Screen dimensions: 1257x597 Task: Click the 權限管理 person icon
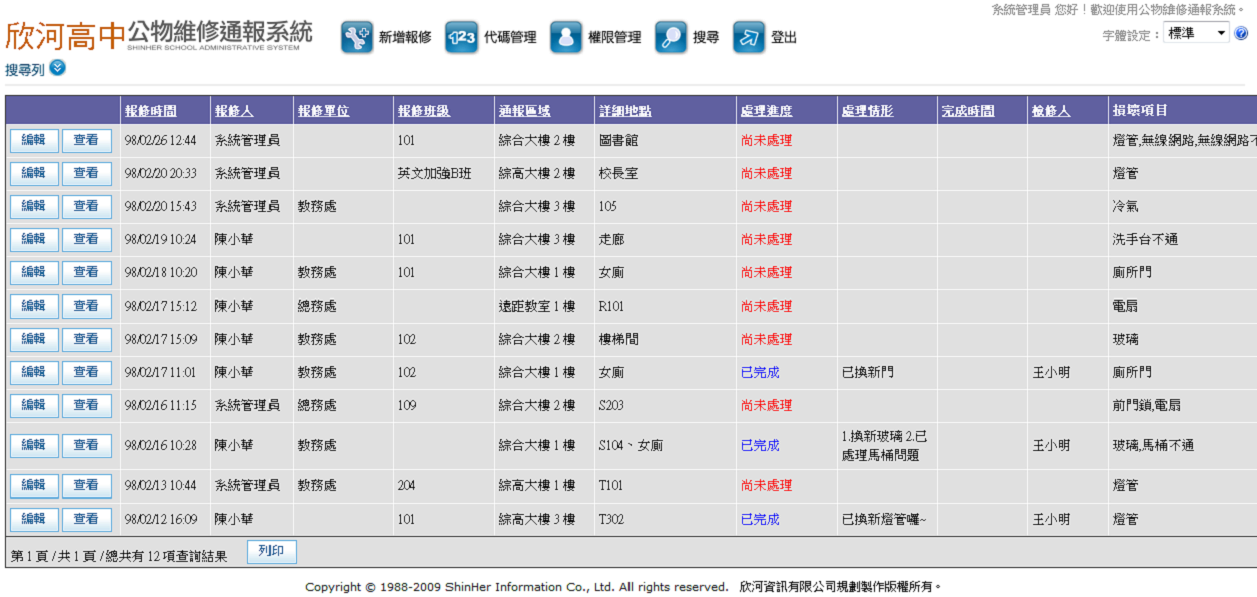point(566,37)
